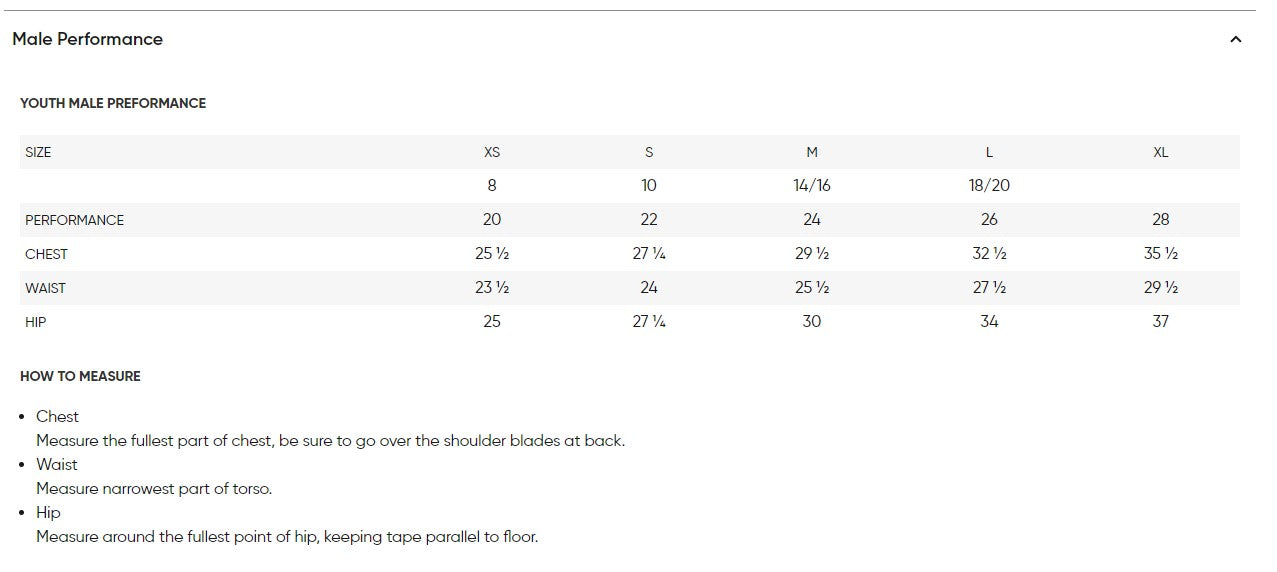Click the CHEST row label
This screenshot has width=1277, height=572.
tap(46, 254)
